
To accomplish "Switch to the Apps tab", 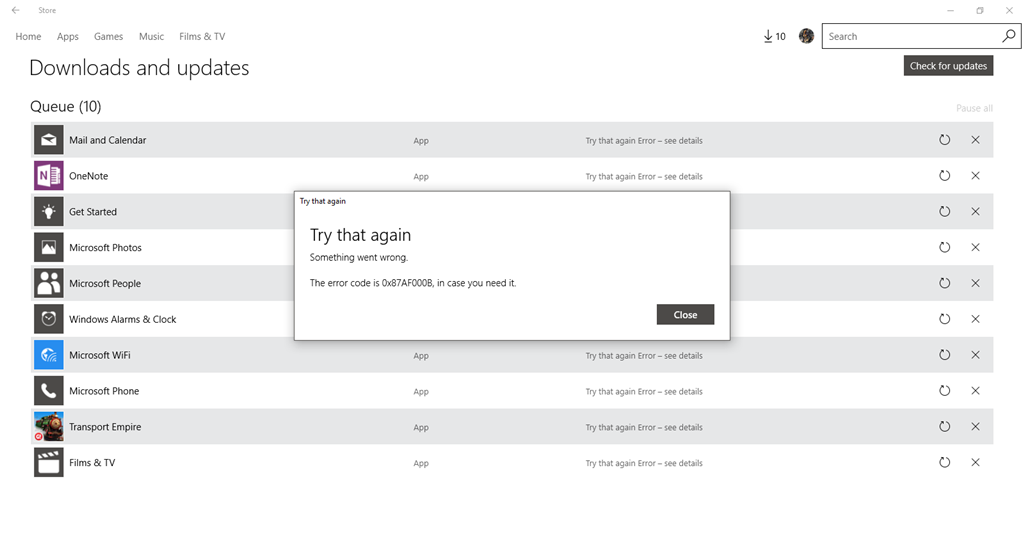I will (x=67, y=37).
